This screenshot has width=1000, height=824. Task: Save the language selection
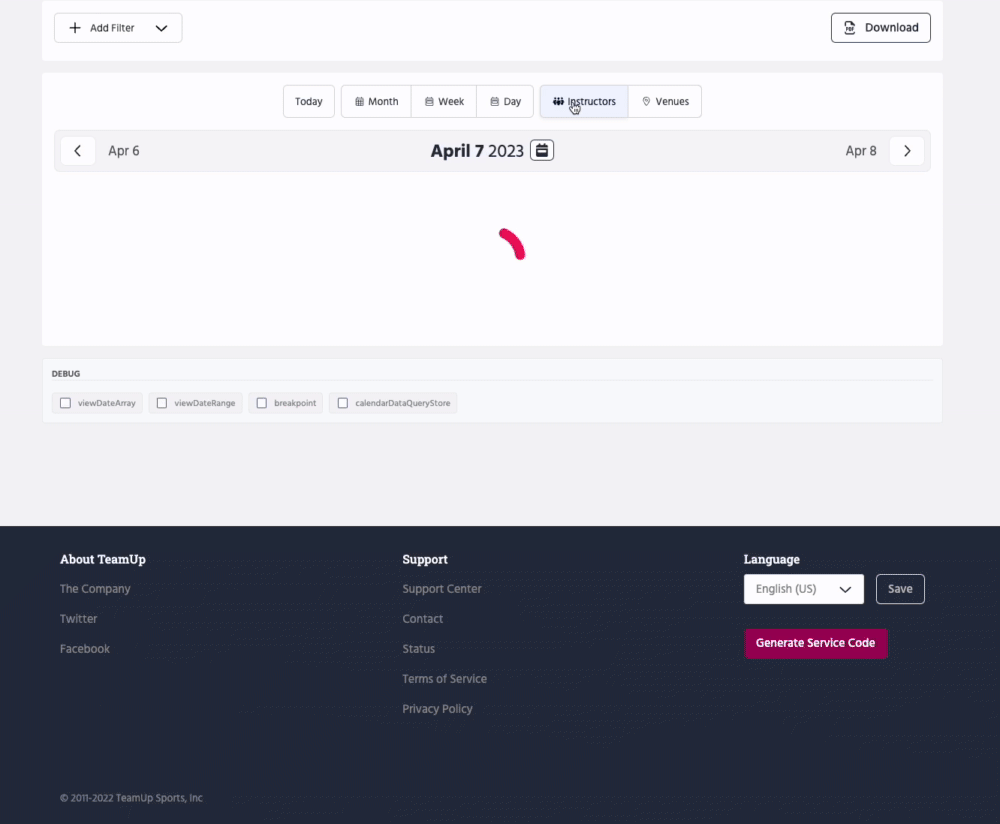click(x=900, y=589)
